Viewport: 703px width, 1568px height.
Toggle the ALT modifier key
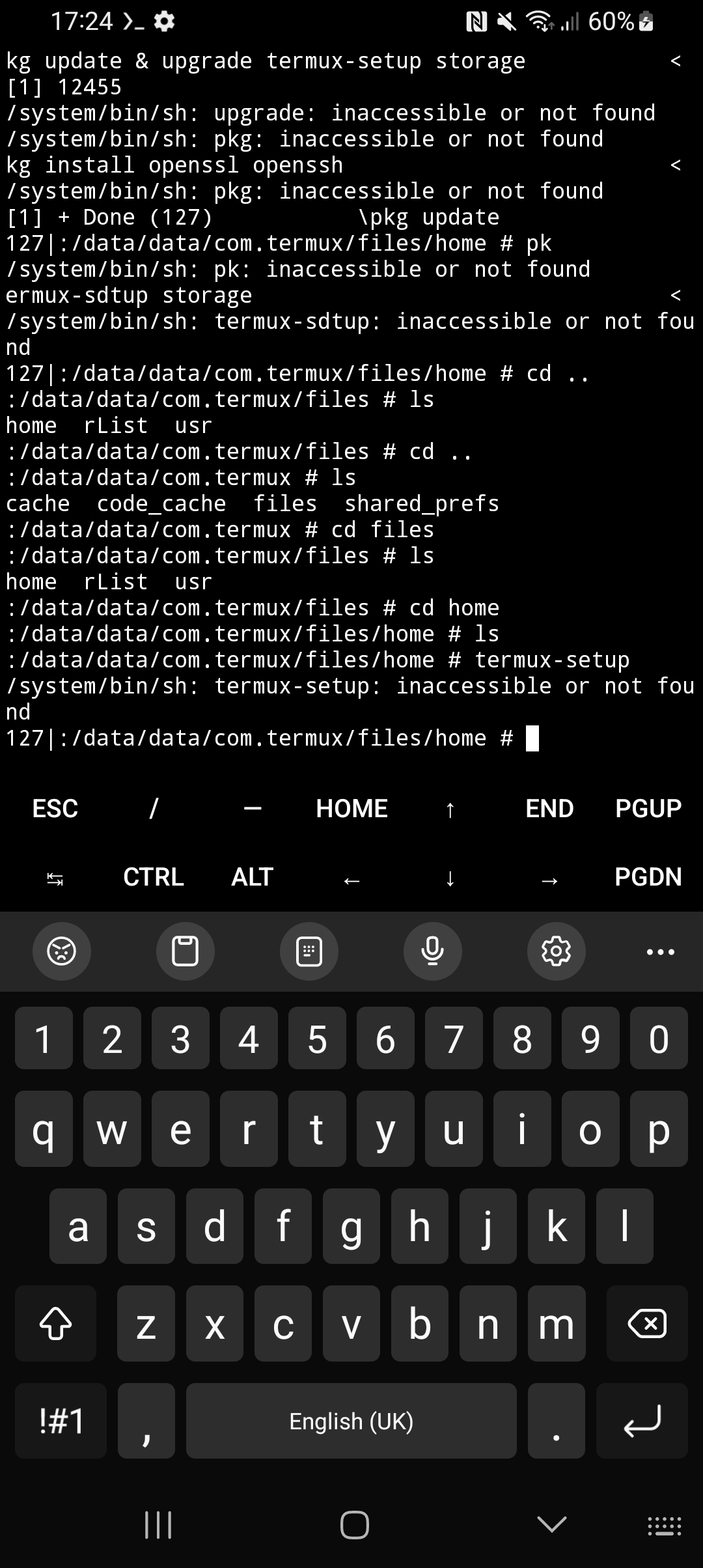252,877
